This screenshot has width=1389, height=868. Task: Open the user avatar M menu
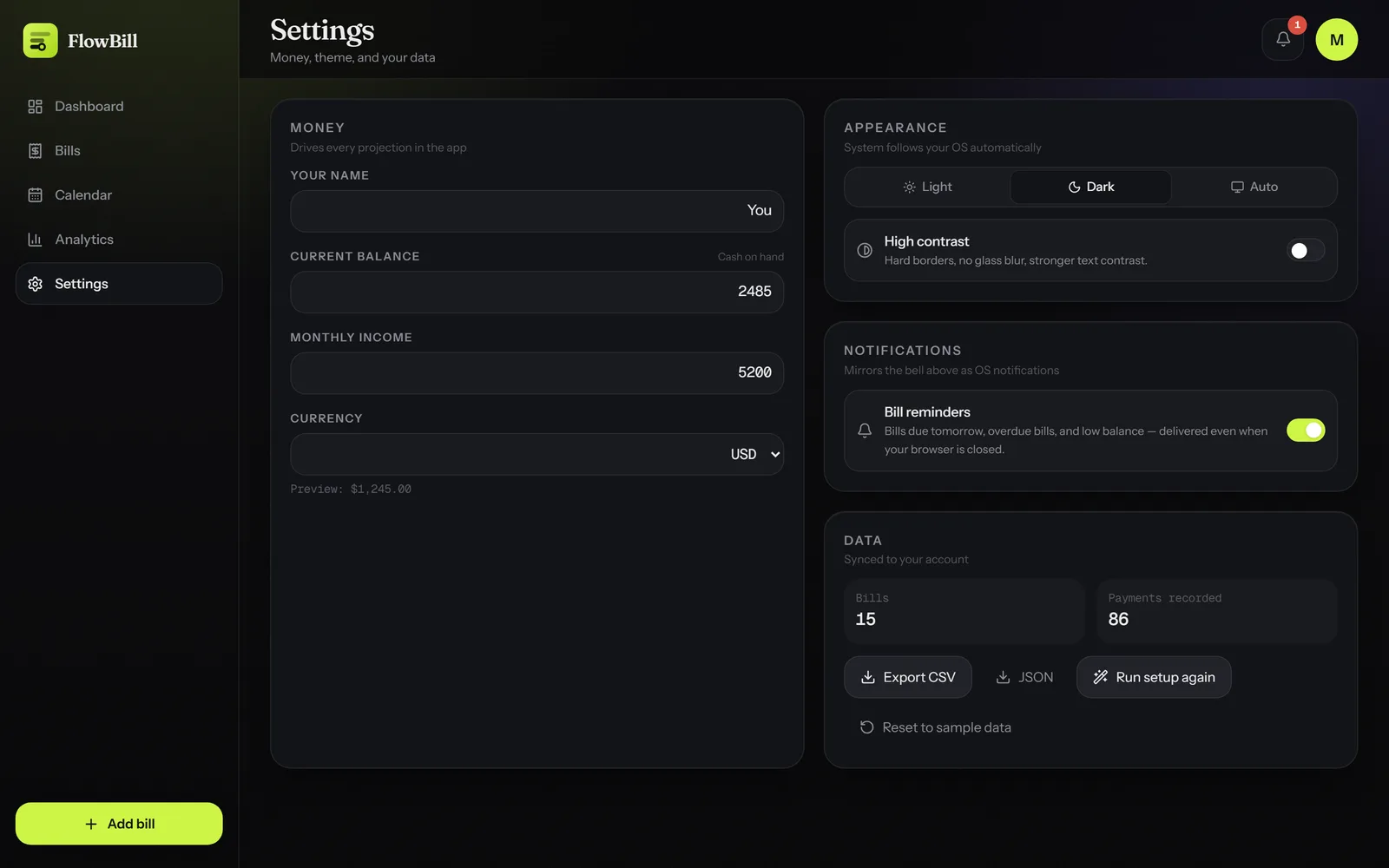[x=1337, y=39]
